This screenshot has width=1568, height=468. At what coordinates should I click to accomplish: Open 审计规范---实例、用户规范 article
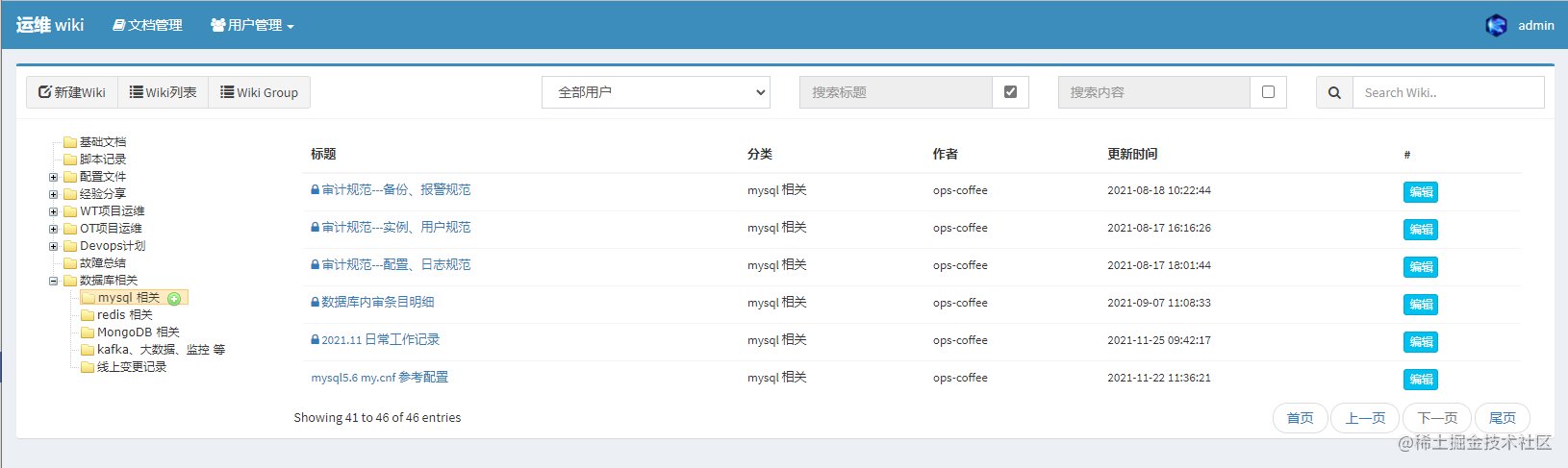tap(396, 227)
